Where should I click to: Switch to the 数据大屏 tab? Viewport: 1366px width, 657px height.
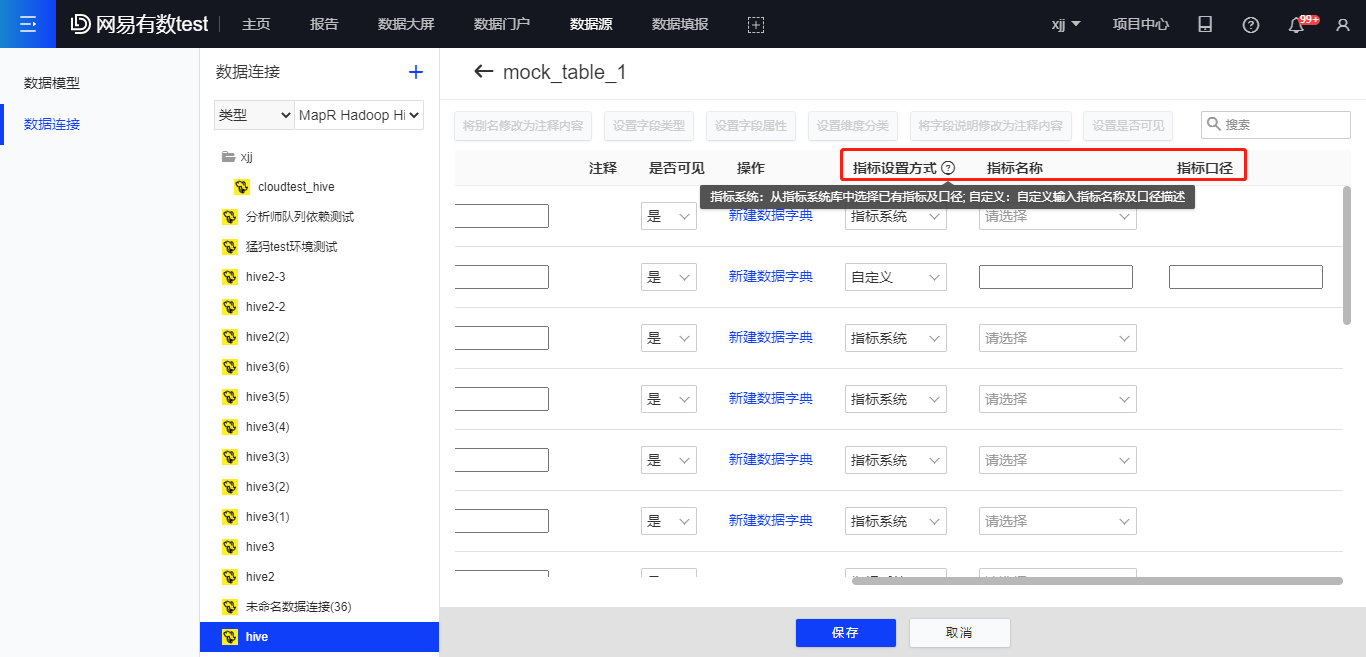pyautogui.click(x=406, y=24)
